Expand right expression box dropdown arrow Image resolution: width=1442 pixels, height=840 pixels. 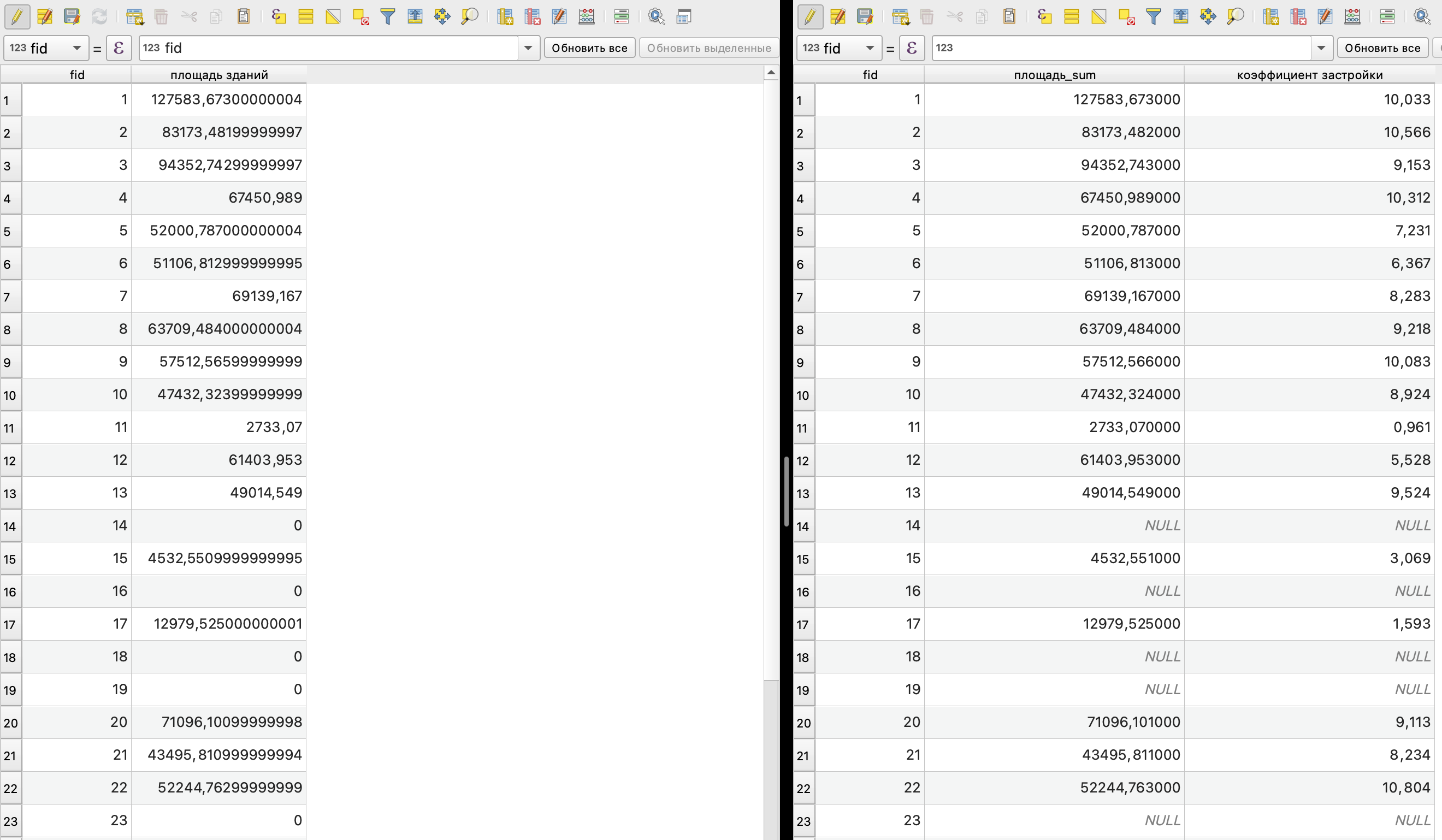1321,48
